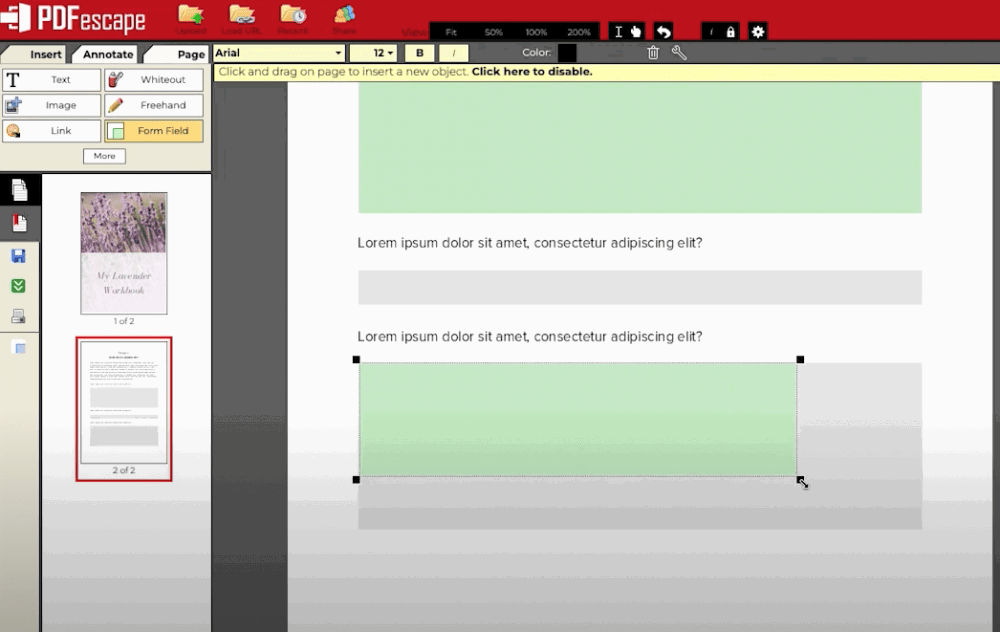Select the Image insertion tool
Viewport: 1000px width, 632px height.
pos(51,105)
